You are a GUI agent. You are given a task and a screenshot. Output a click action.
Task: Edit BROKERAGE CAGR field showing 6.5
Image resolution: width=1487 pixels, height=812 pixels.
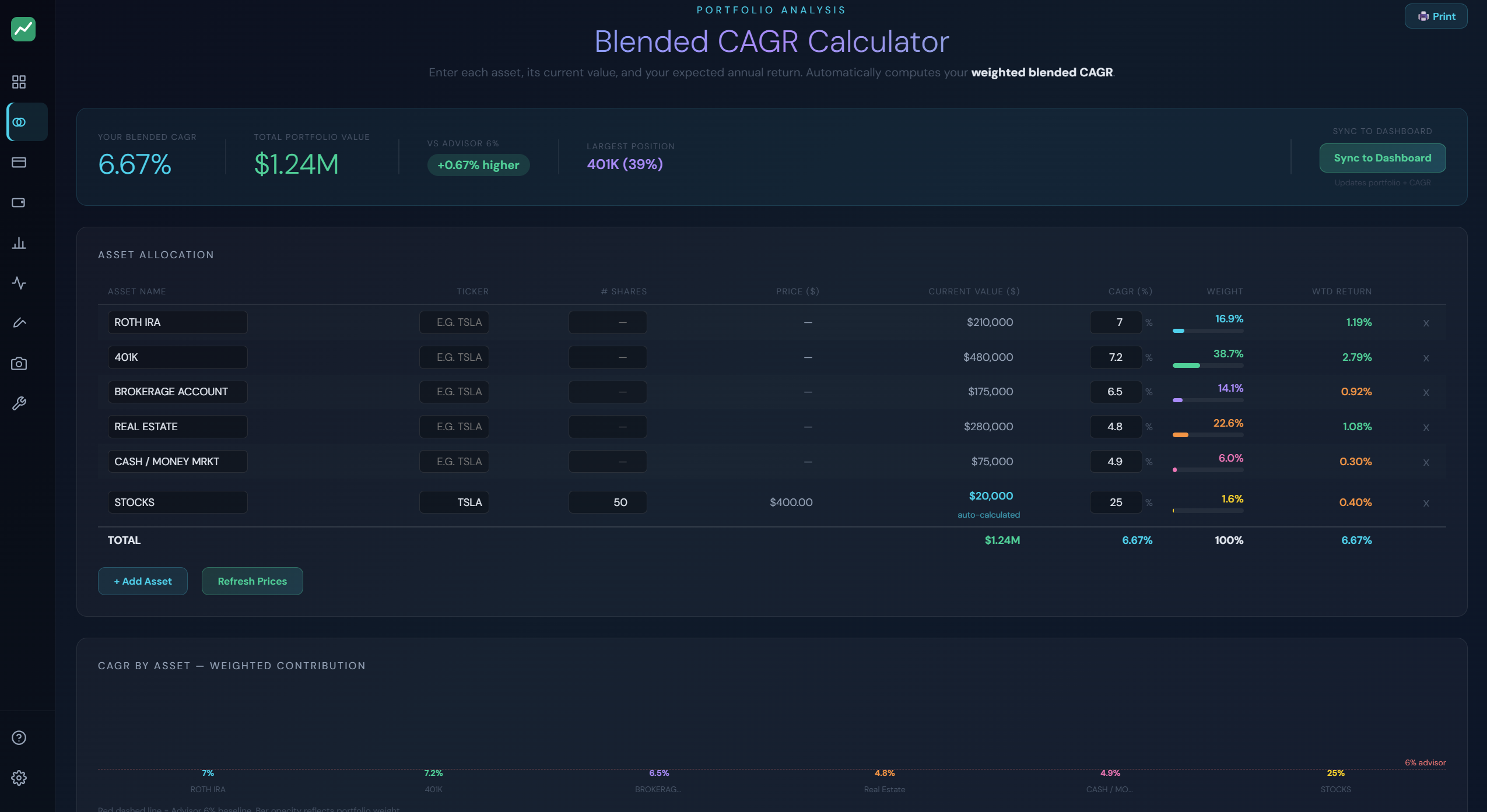click(x=1116, y=392)
